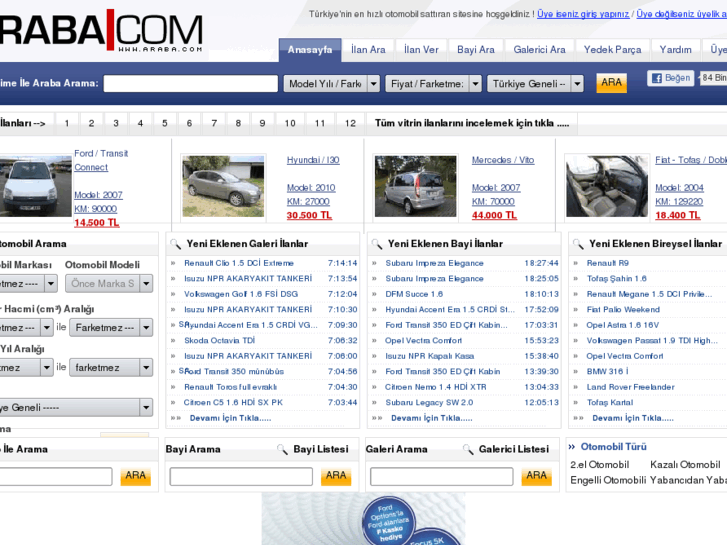Open the Yedek Parça tab
Screen dimensions: 727x545
click(612, 49)
